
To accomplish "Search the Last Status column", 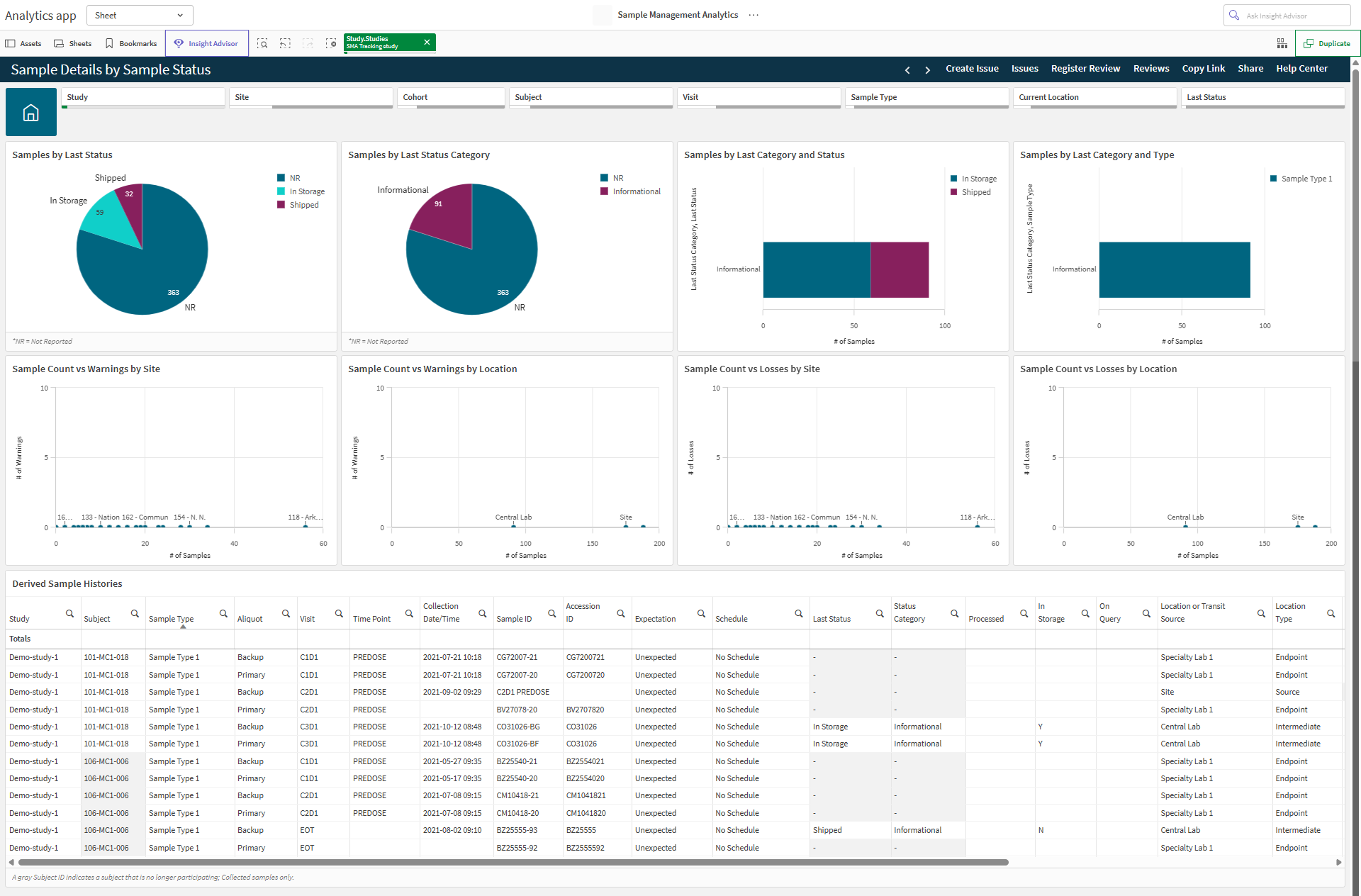I will click(x=880, y=614).
